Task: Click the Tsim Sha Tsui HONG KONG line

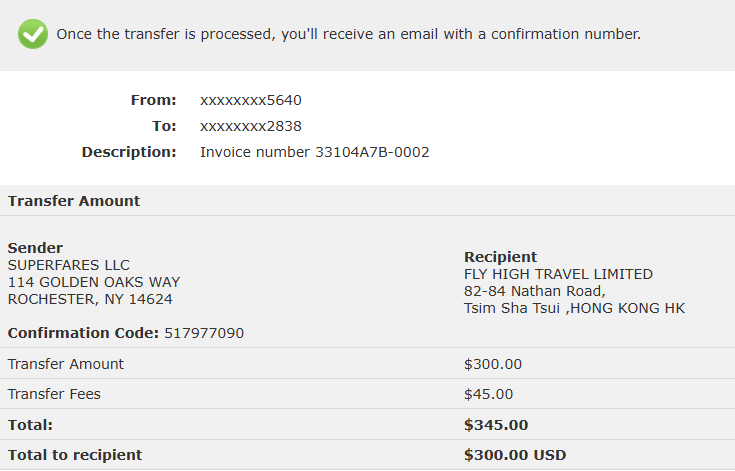Action: (575, 308)
